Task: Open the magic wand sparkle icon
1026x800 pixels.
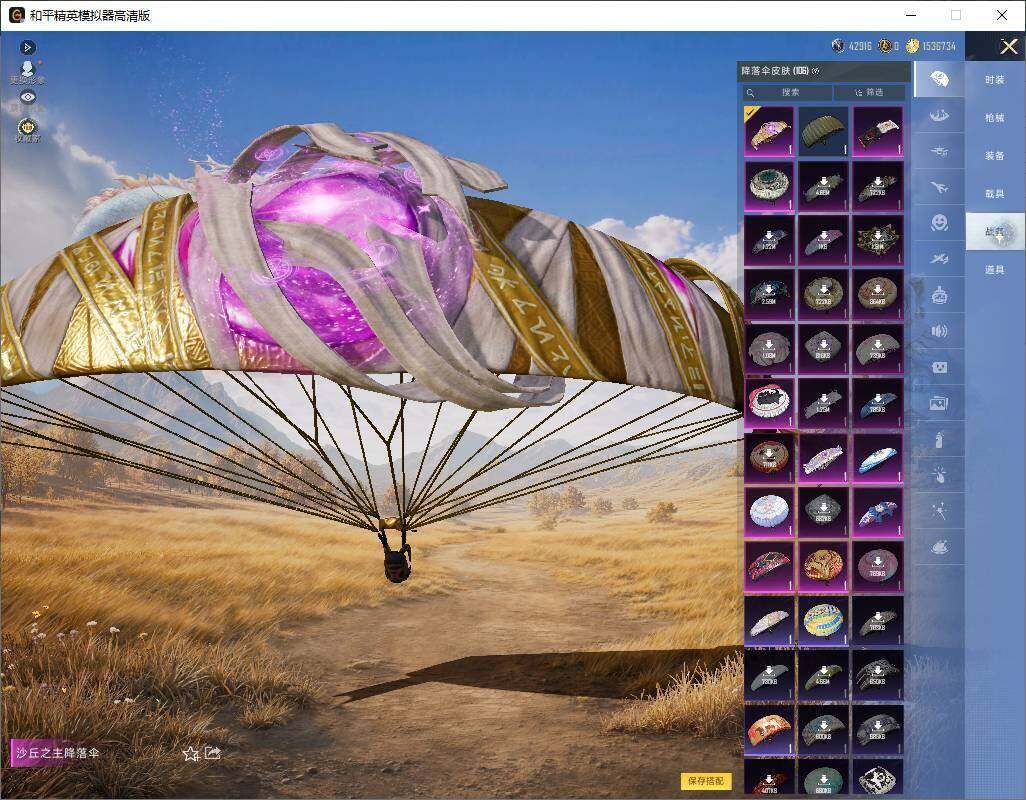Action: 939,511
